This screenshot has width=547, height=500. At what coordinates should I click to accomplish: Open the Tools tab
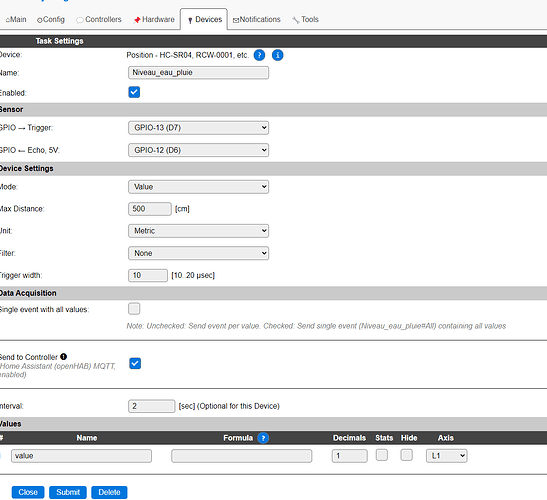click(x=305, y=20)
